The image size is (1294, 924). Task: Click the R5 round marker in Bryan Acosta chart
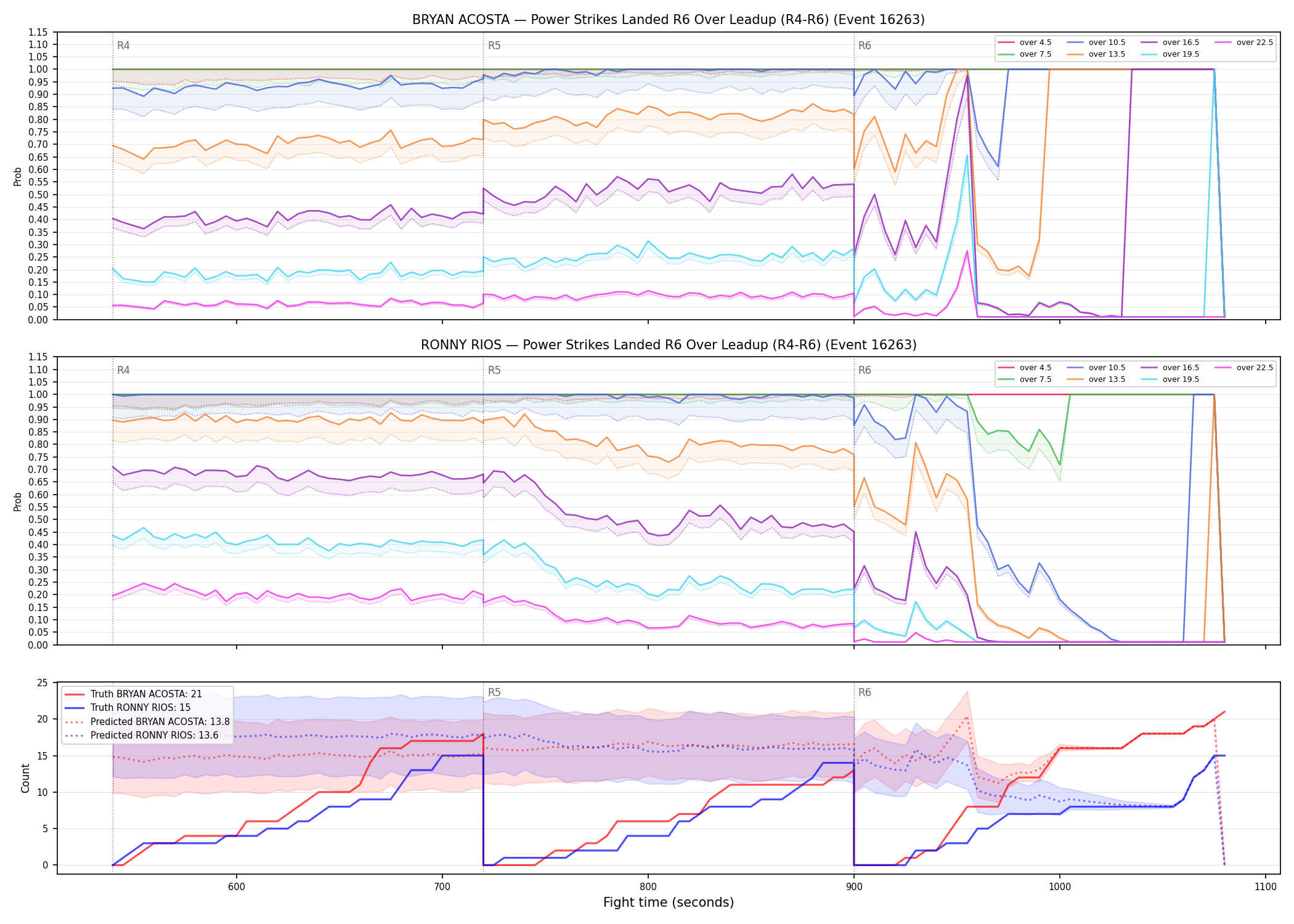click(494, 46)
